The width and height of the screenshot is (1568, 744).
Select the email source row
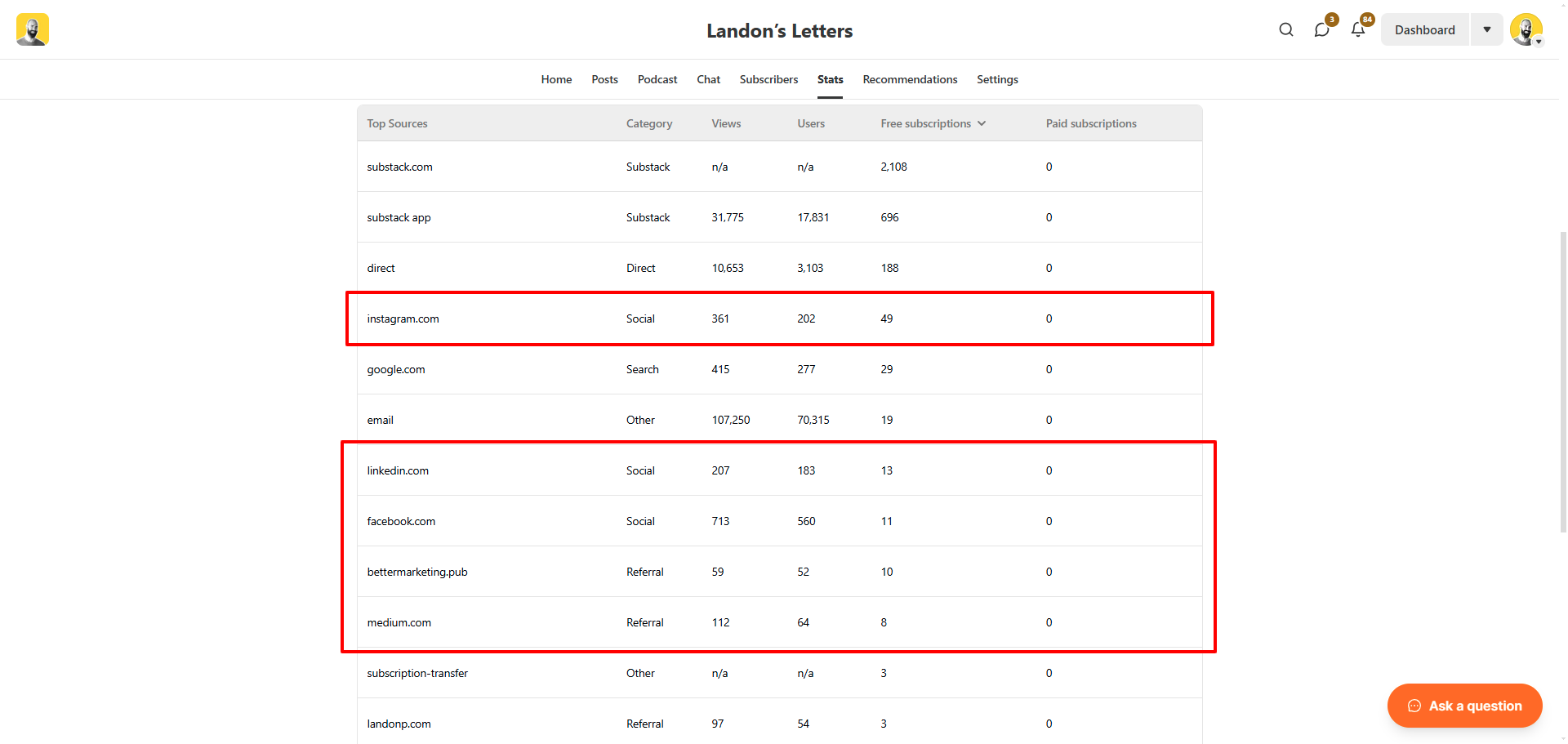(x=779, y=420)
